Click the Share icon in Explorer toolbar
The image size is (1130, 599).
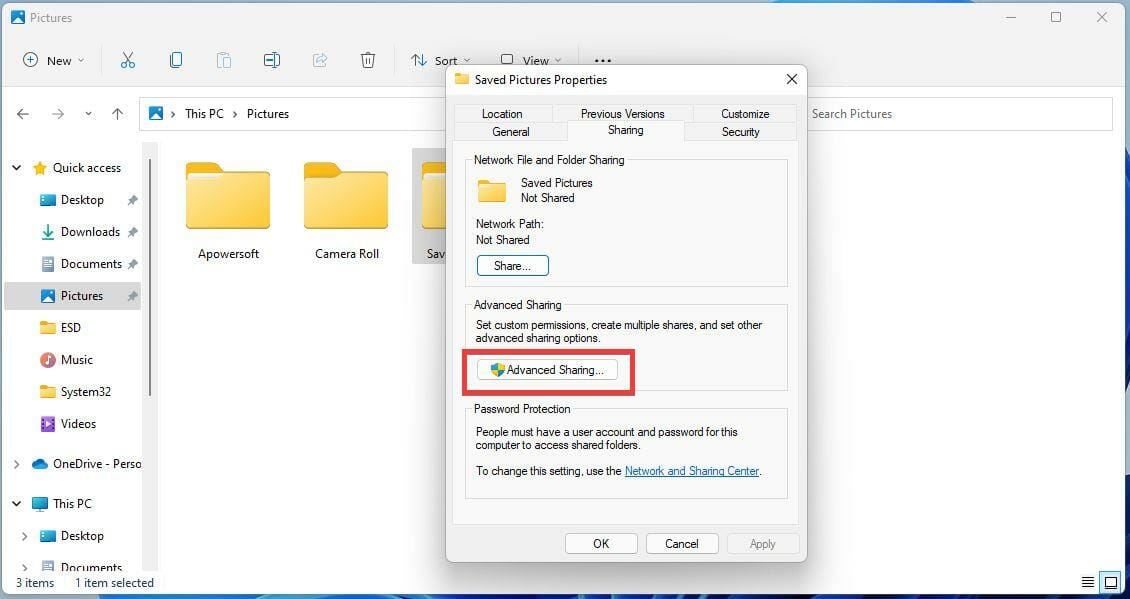pos(320,61)
